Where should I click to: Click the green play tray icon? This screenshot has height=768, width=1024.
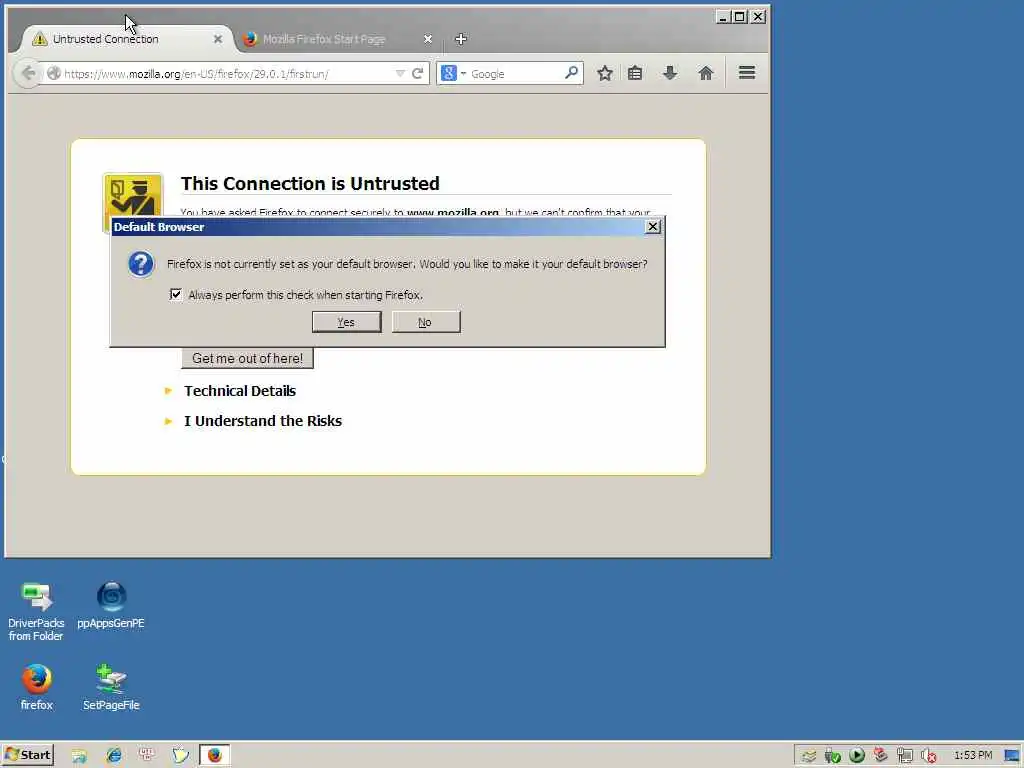pyautogui.click(x=857, y=755)
